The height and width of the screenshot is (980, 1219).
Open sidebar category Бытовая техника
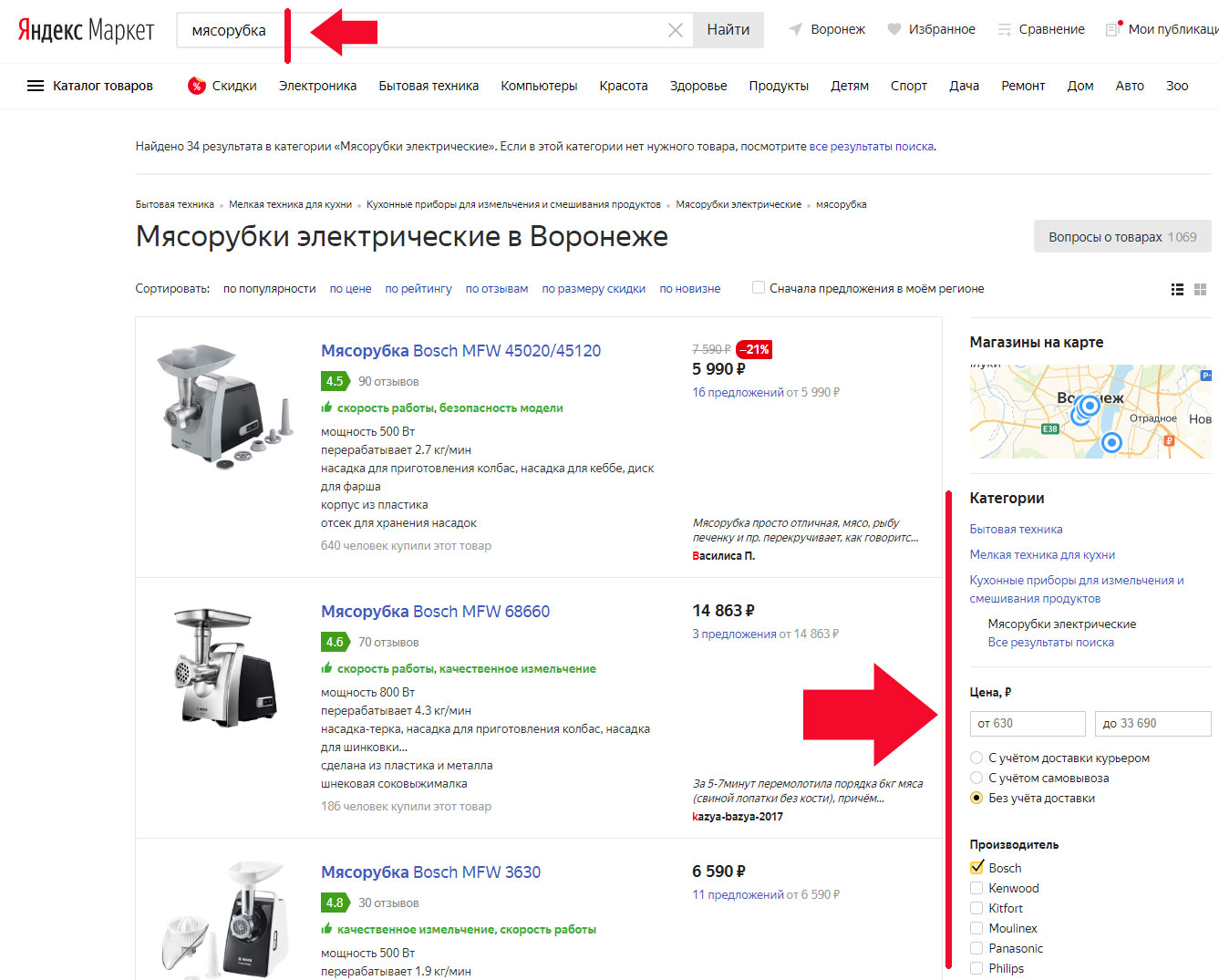pyautogui.click(x=1016, y=529)
